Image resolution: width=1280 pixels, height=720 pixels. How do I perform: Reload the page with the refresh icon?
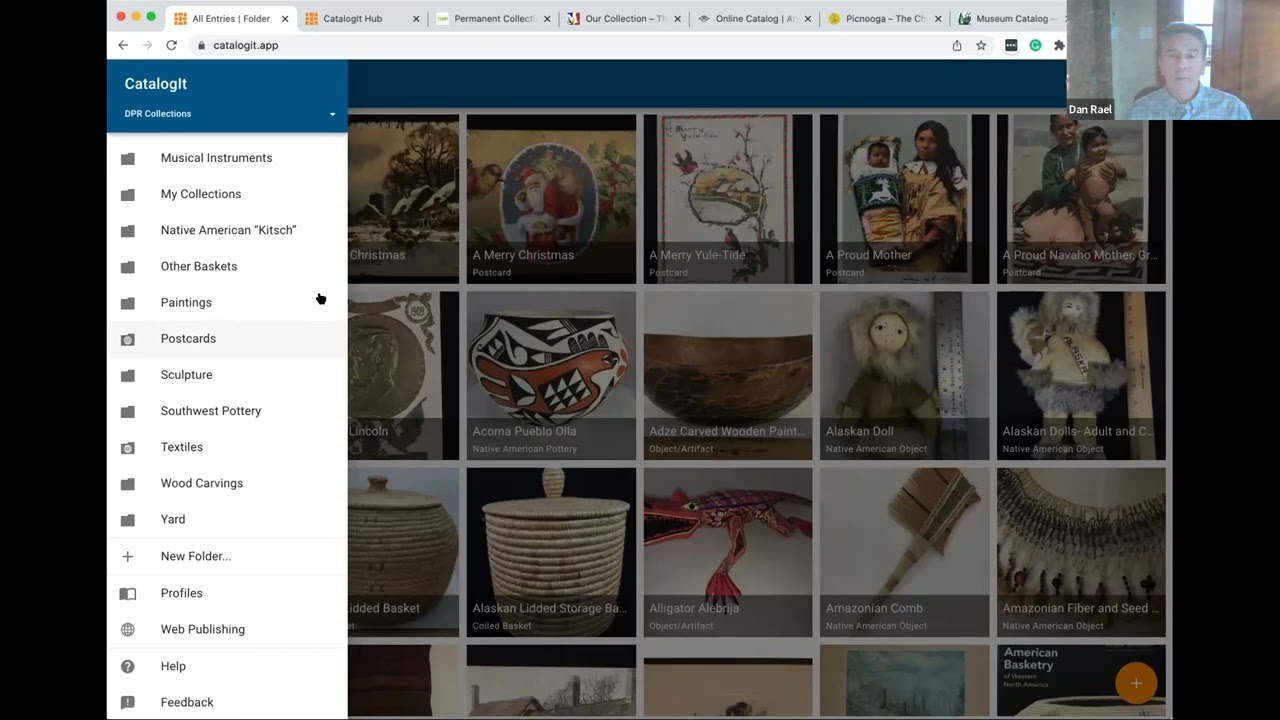click(x=172, y=45)
